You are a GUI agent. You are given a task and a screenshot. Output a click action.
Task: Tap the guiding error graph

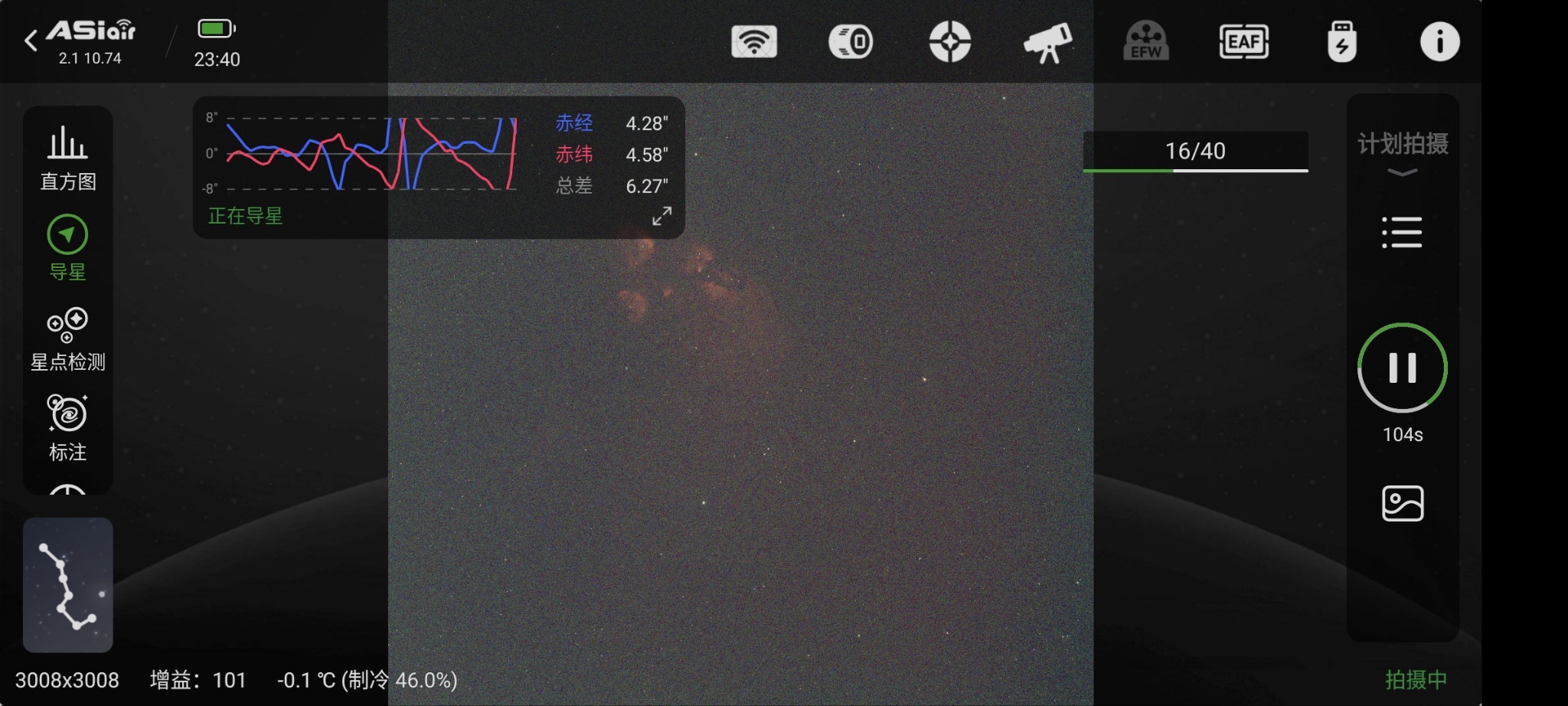372,153
